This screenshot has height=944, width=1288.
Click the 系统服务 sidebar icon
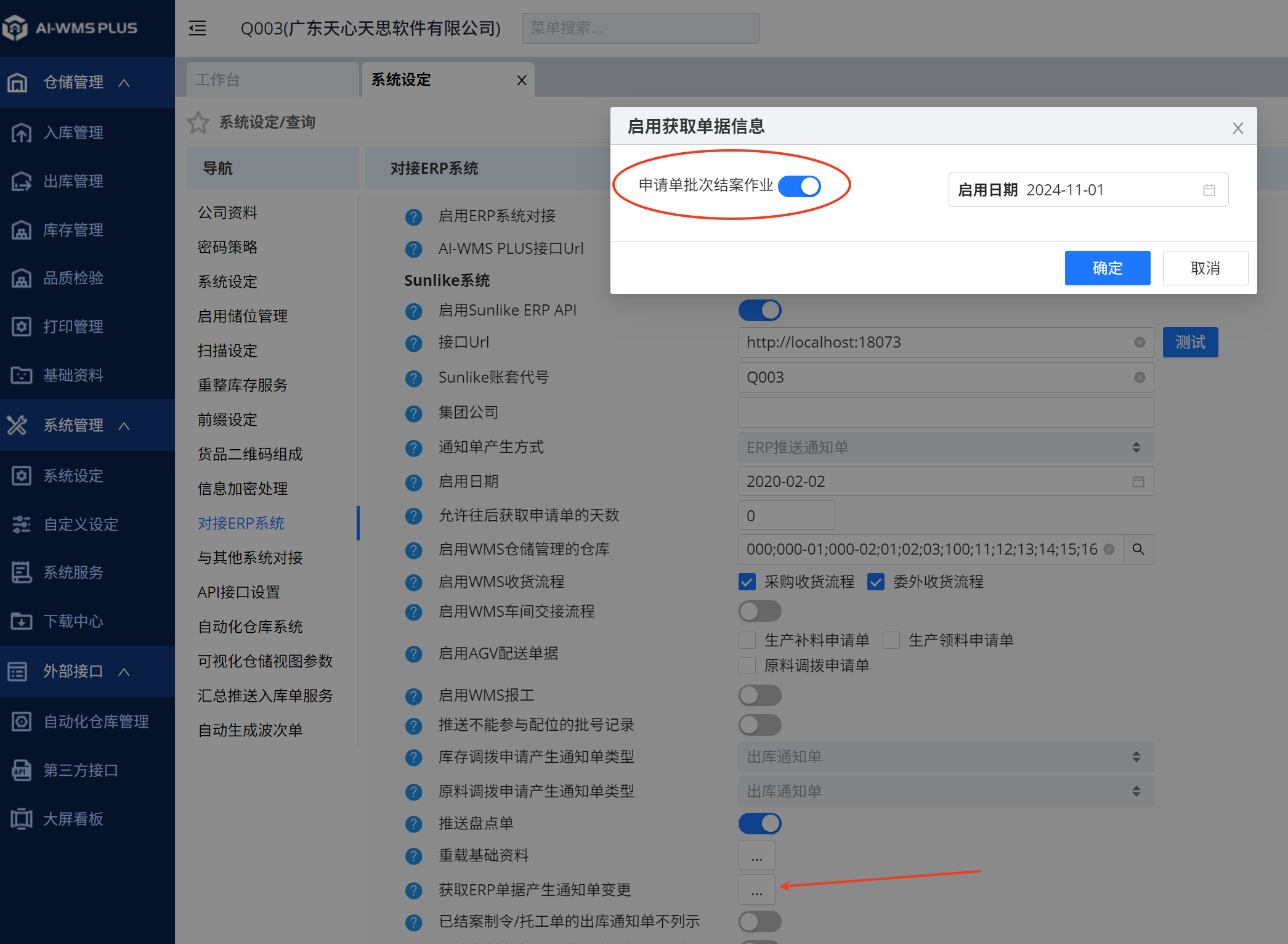[x=22, y=572]
